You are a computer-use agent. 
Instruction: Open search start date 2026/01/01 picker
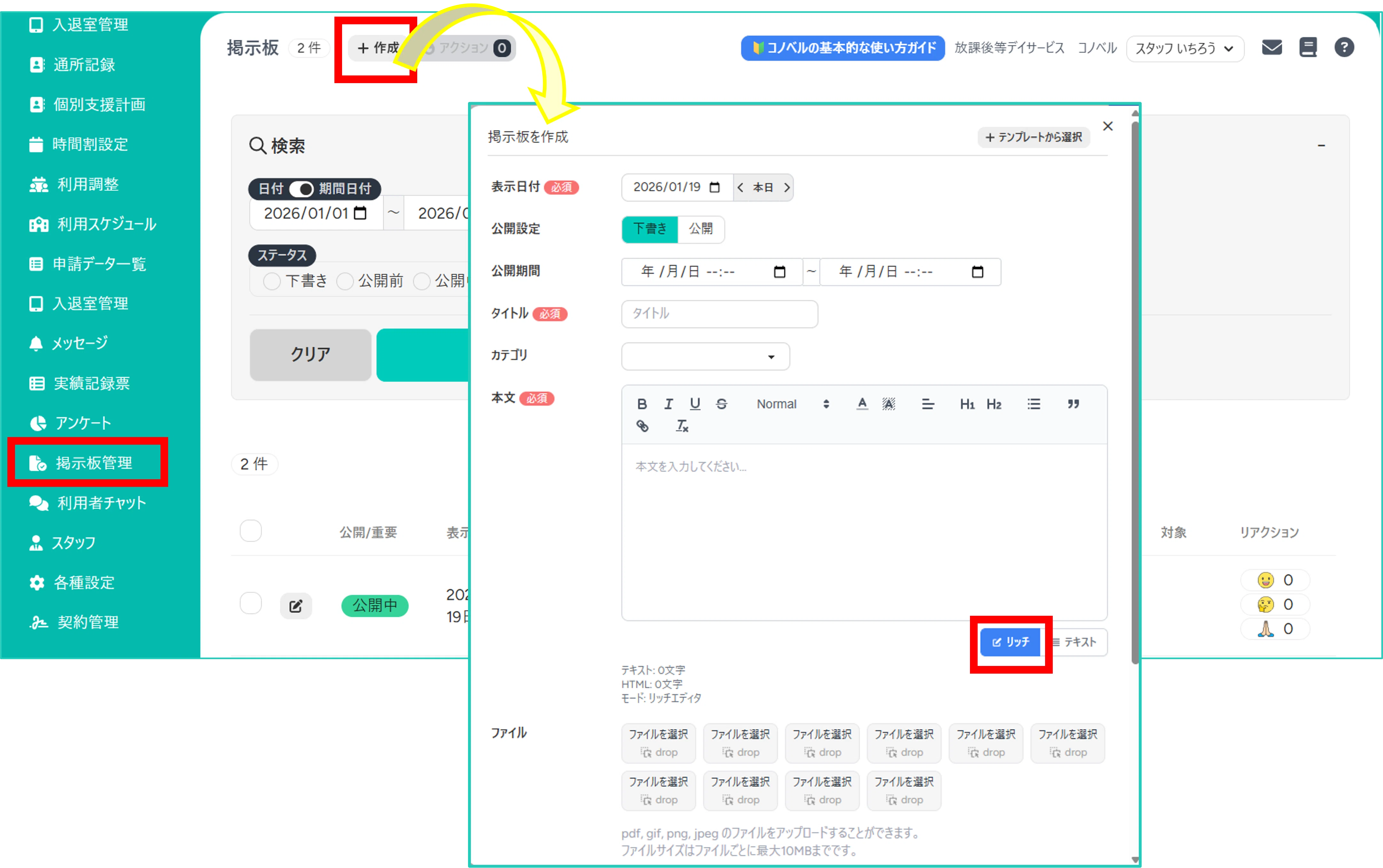[x=360, y=214]
